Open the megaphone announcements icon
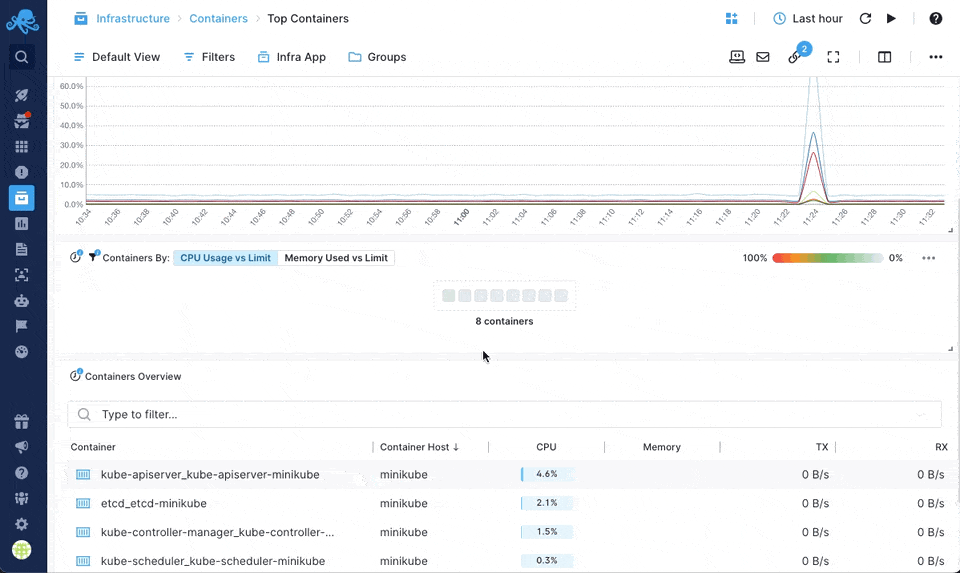The image size is (960, 573). point(21,447)
